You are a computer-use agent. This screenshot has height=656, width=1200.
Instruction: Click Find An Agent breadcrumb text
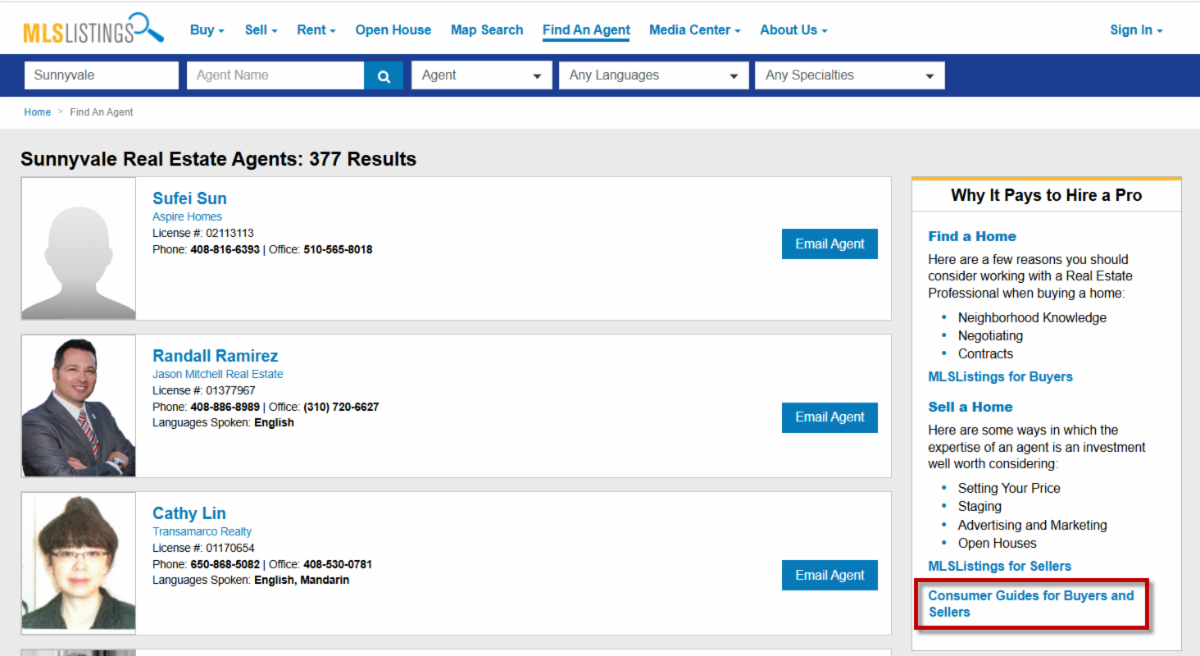tap(101, 112)
